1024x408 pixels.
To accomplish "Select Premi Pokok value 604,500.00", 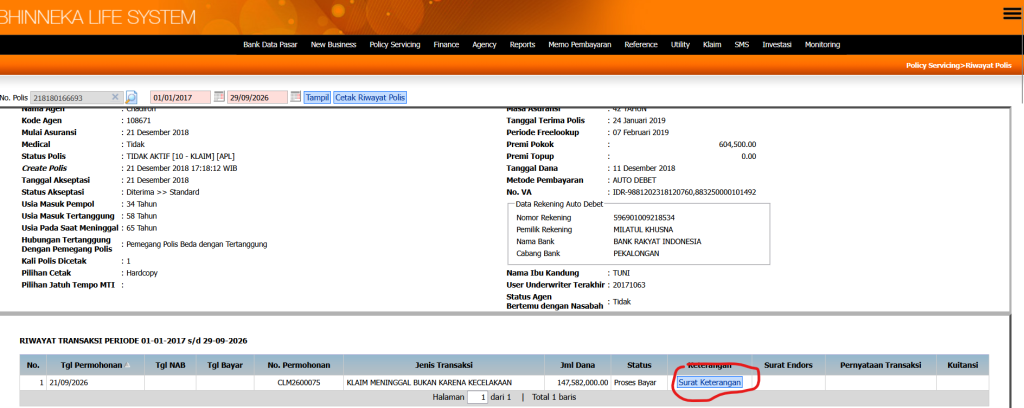I will pos(737,144).
